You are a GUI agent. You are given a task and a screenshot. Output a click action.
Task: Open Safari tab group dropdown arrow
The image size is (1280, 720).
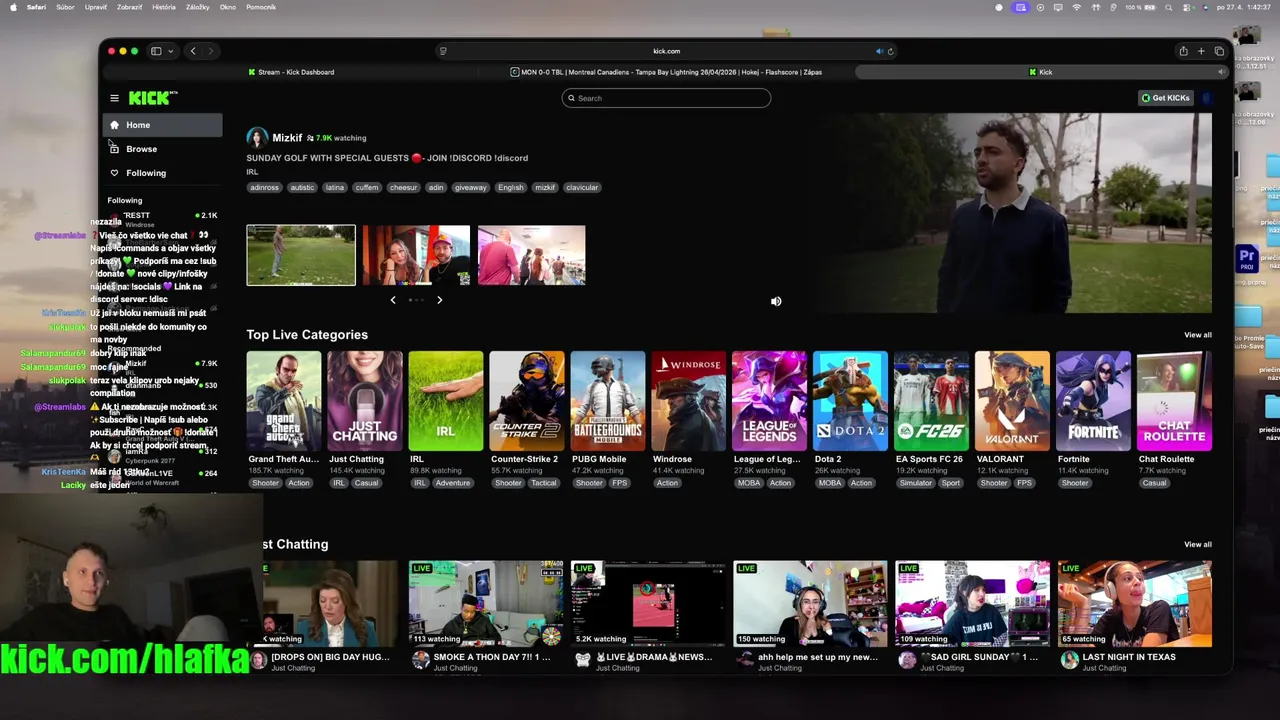(170, 51)
